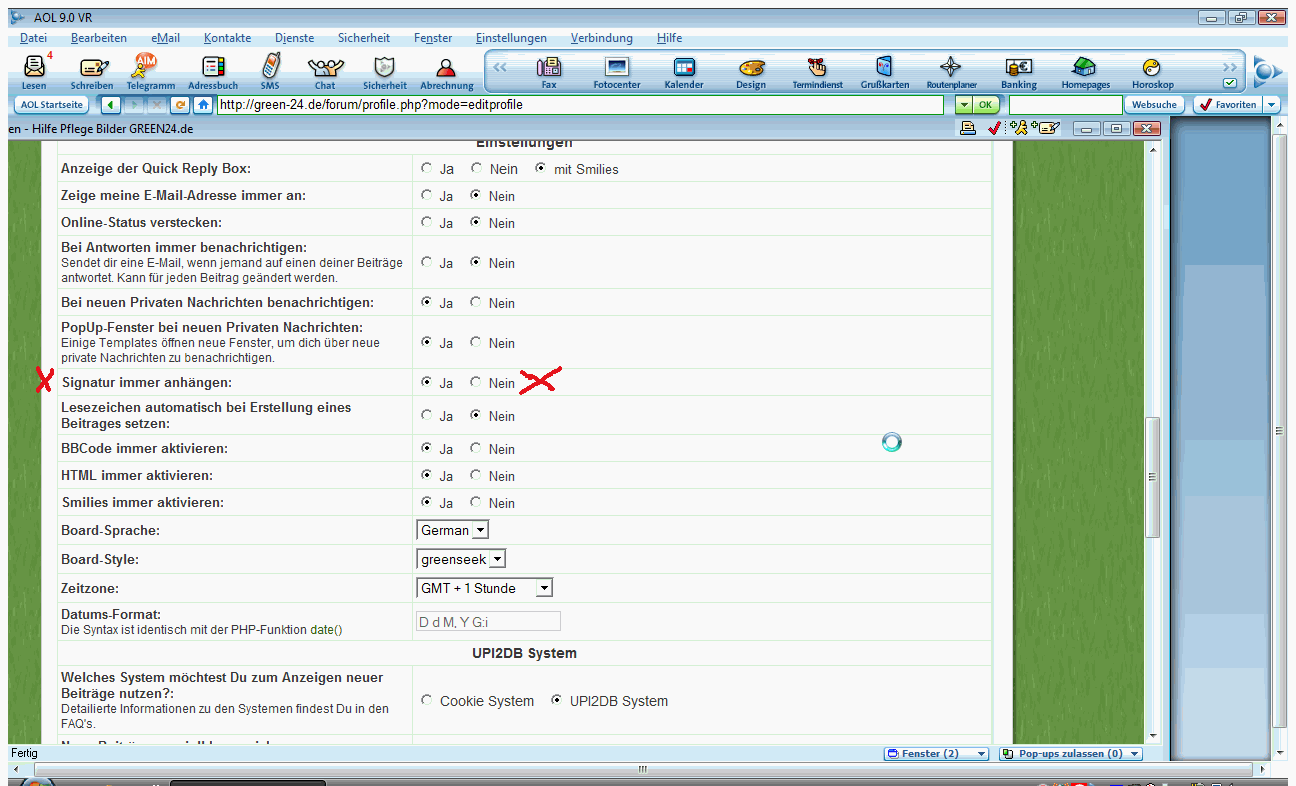Expand the Board-Sprache German dropdown
Image resolution: width=1296 pixels, height=786 pixels.
pyautogui.click(x=480, y=530)
